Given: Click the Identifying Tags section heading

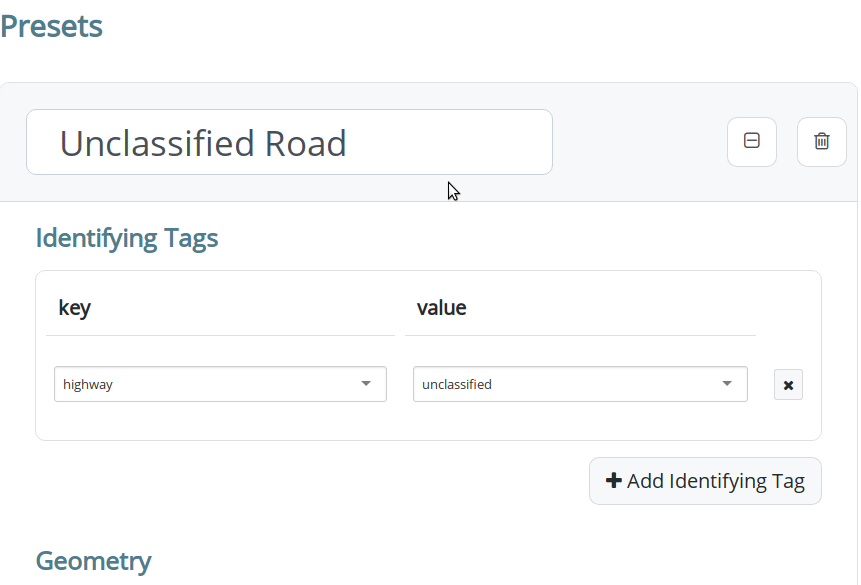Looking at the screenshot, I should coord(127,238).
